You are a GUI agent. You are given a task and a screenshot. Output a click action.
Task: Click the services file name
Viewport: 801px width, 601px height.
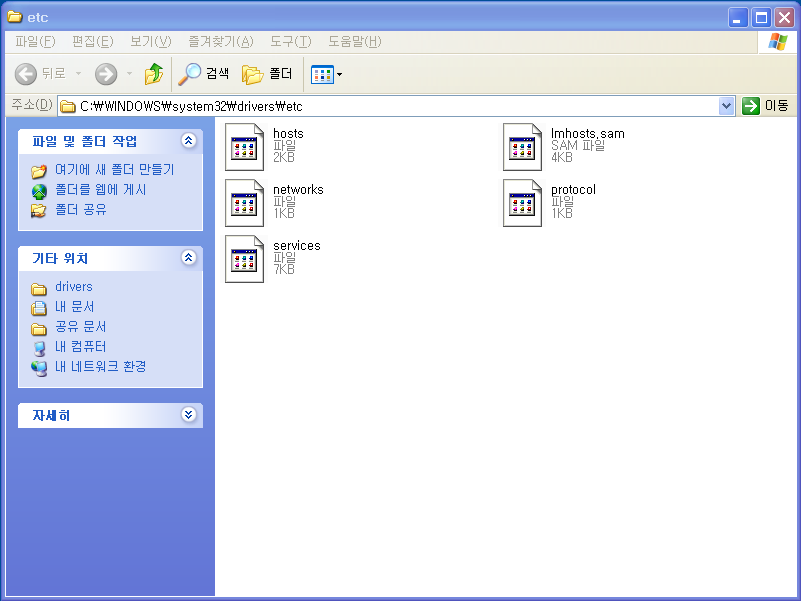[x=297, y=246]
